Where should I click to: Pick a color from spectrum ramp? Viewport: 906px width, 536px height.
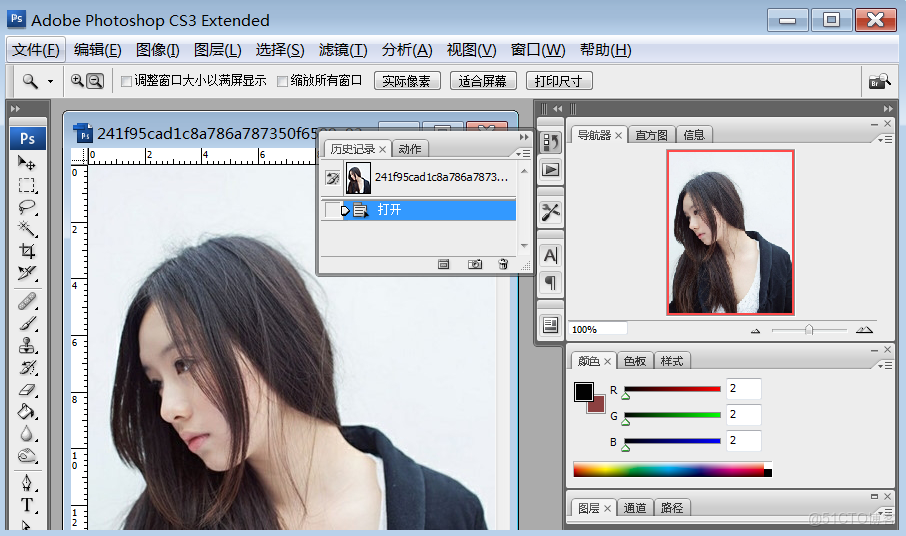tap(672, 469)
